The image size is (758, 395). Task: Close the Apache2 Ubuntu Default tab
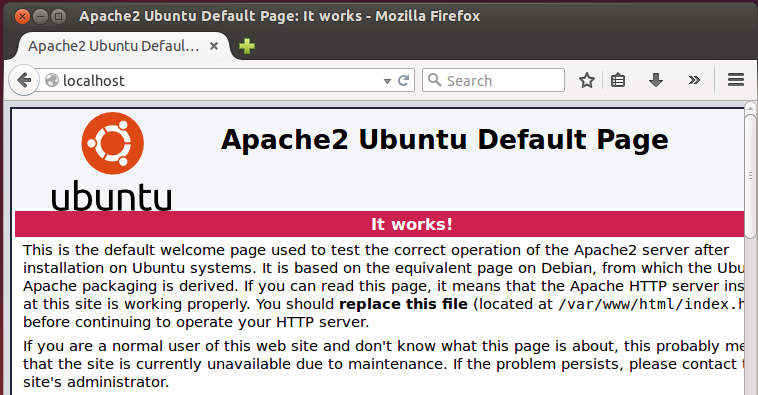[214, 46]
